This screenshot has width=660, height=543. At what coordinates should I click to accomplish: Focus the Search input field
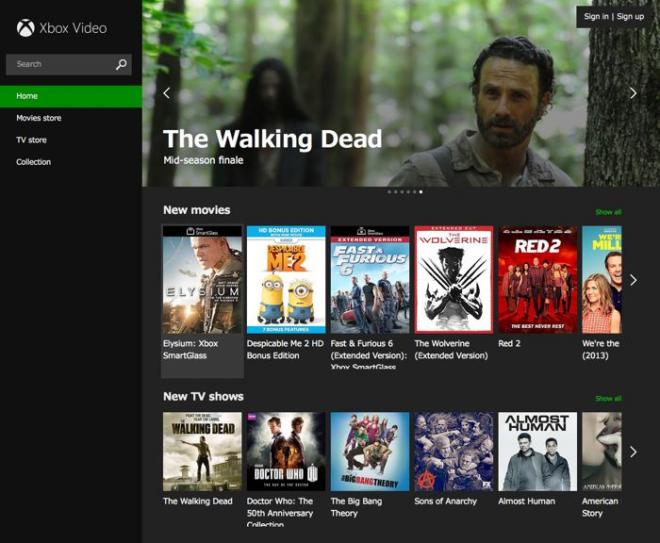pos(69,64)
